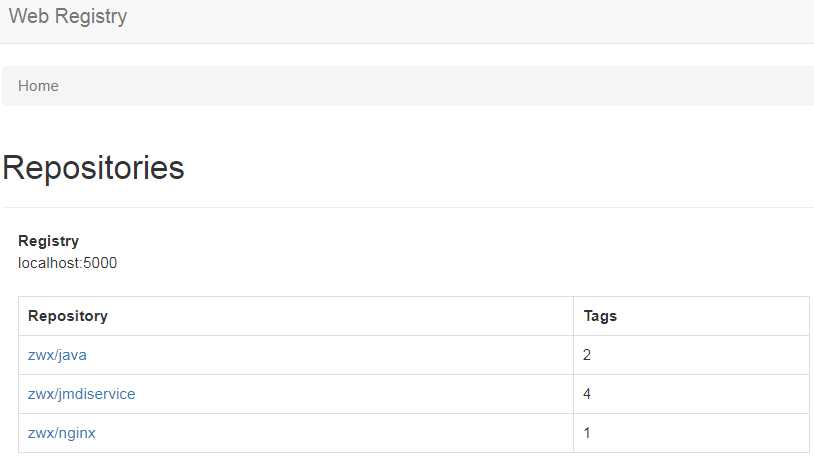Click the Web Registry brand title
The height and width of the screenshot is (467, 814).
pyautogui.click(x=67, y=16)
